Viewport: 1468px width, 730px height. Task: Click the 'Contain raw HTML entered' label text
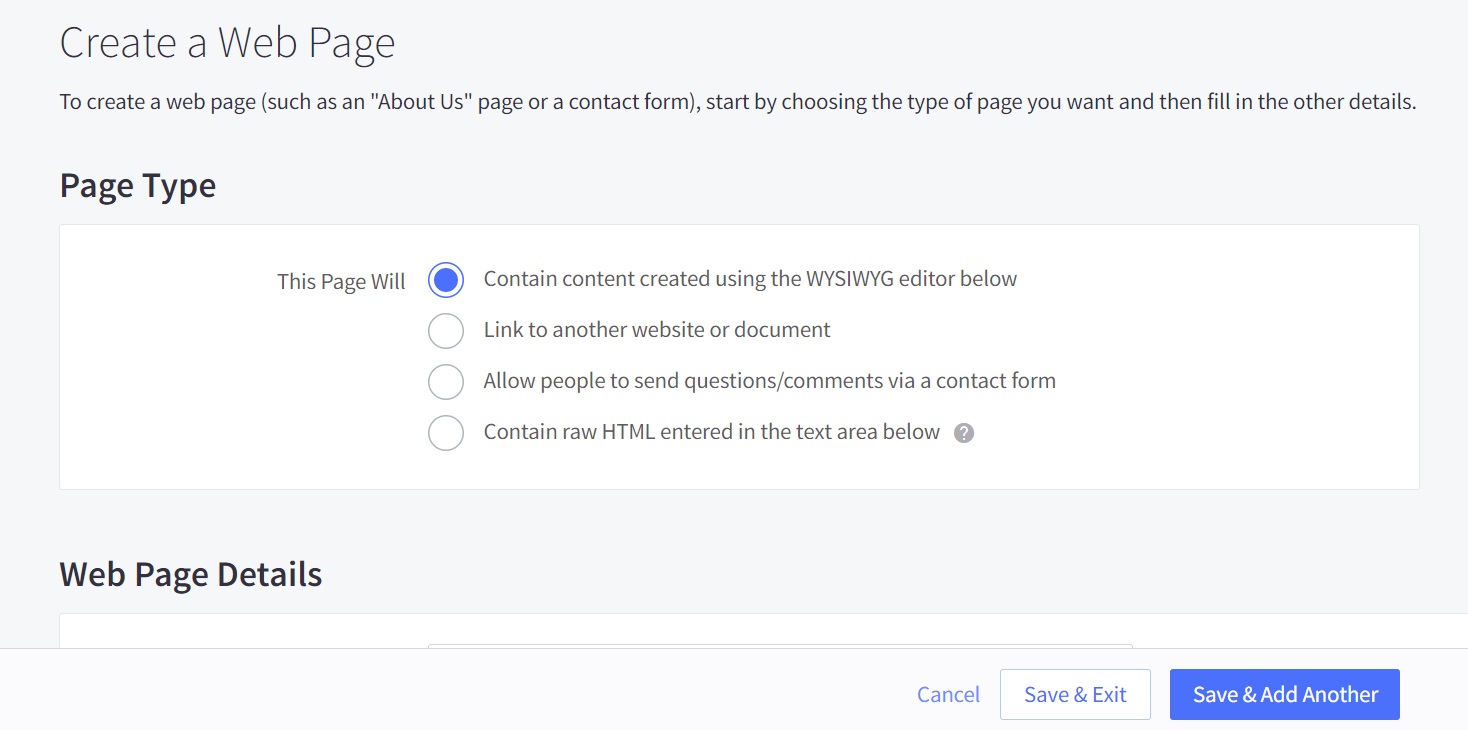point(711,432)
